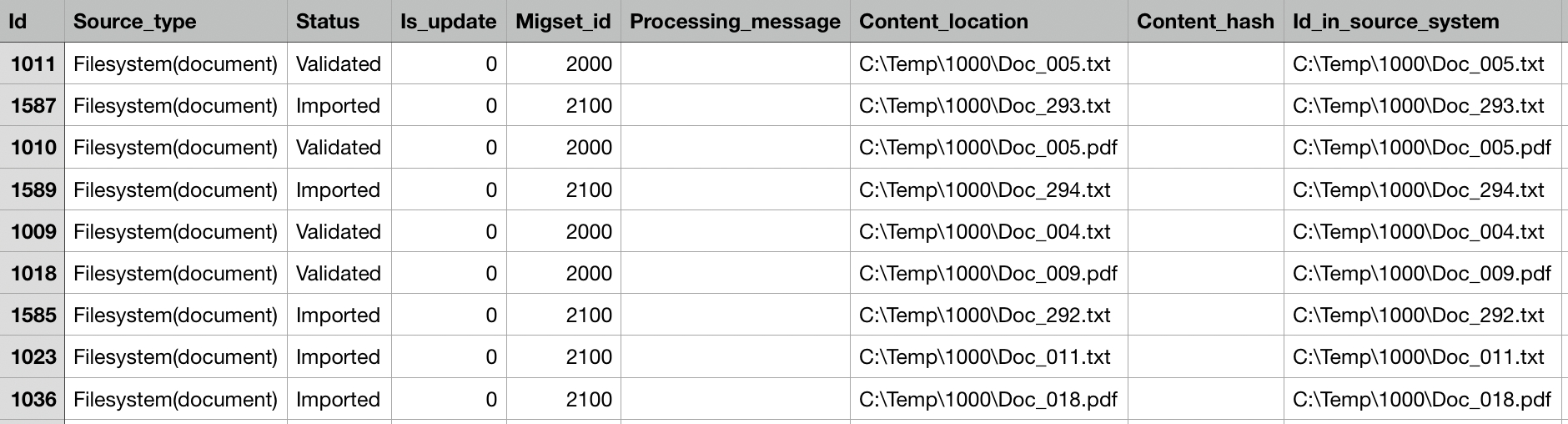Image resolution: width=1568 pixels, height=424 pixels.
Task: Select the Migset_id column header
Action: click(563, 22)
